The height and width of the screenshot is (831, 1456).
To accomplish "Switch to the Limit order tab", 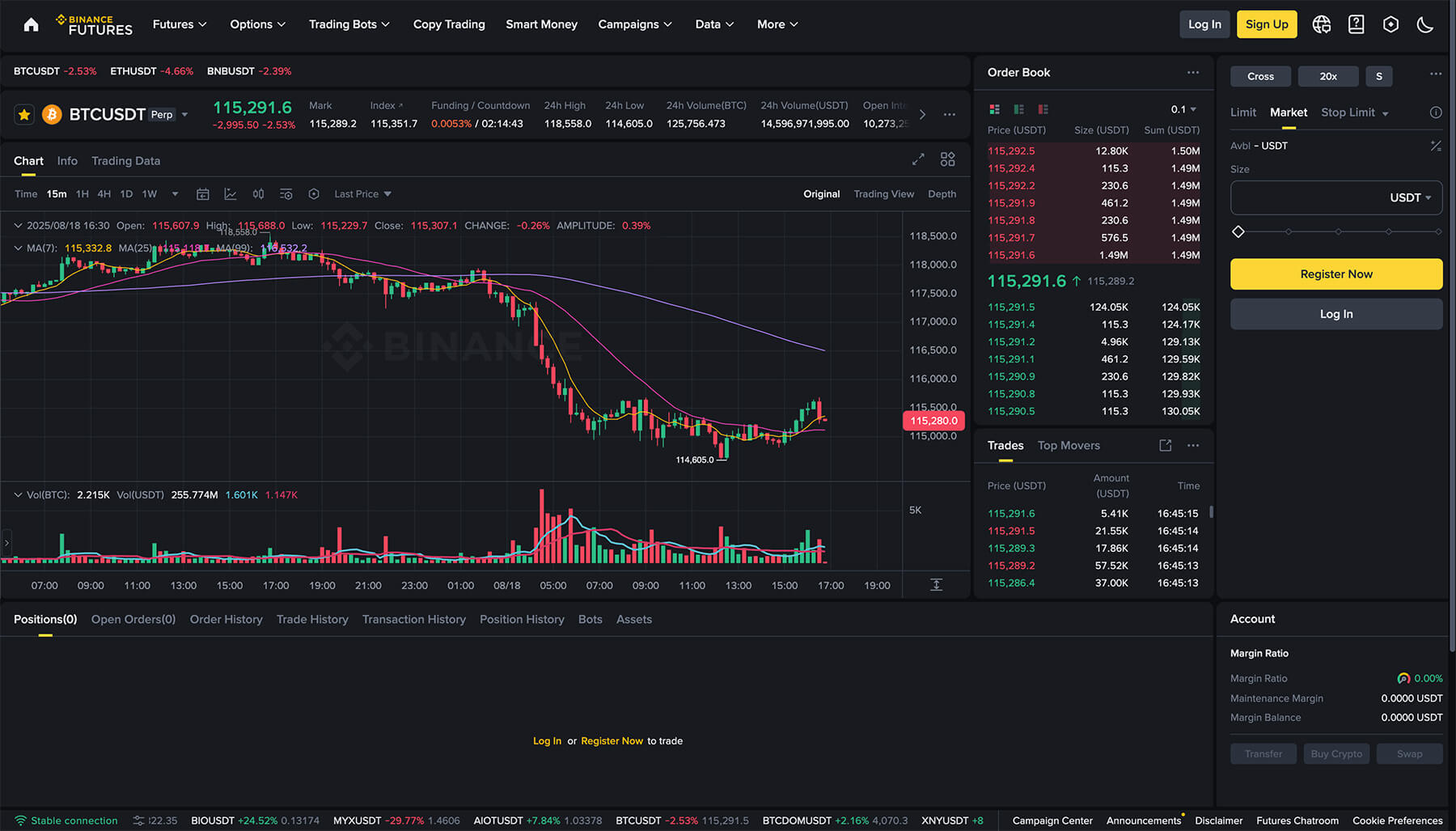I will [x=1243, y=112].
